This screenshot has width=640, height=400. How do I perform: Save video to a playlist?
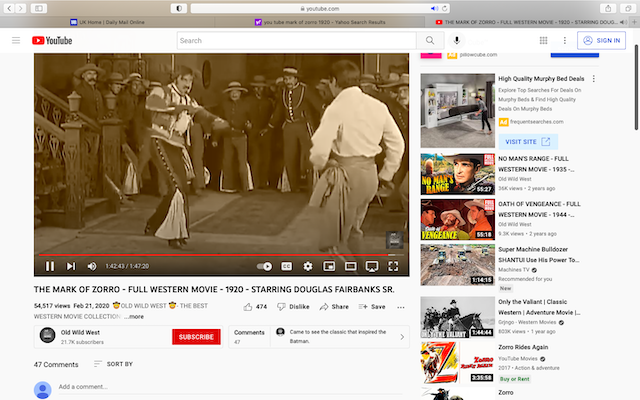click(371, 307)
